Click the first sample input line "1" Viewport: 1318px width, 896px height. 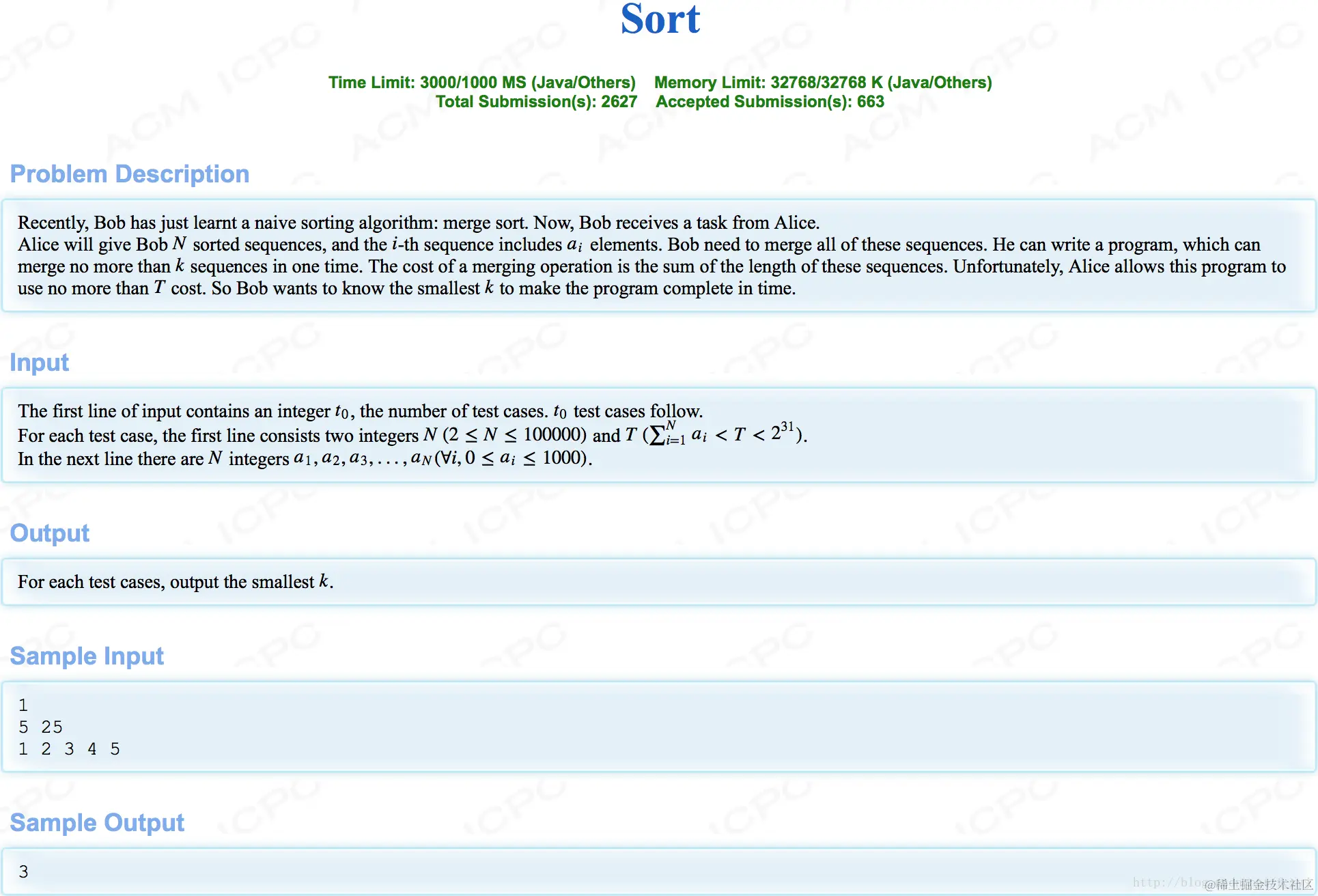click(23, 705)
